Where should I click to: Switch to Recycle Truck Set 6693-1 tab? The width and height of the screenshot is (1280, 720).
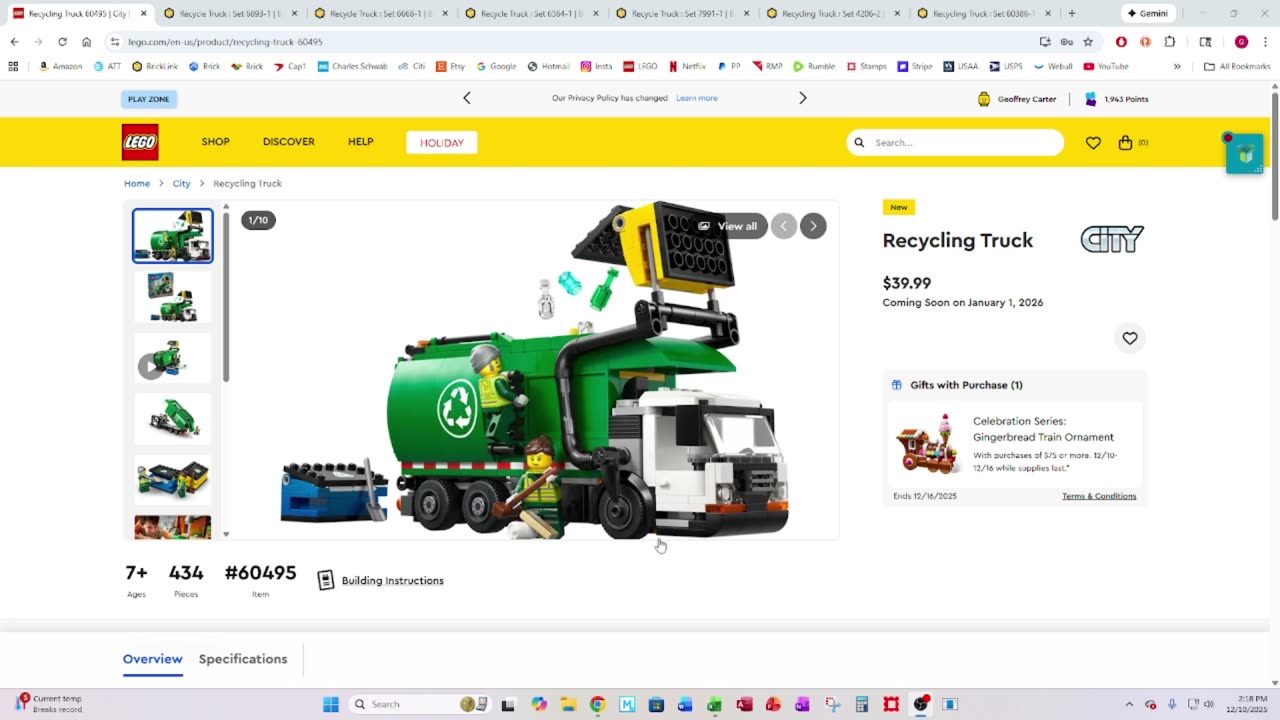click(x=230, y=13)
